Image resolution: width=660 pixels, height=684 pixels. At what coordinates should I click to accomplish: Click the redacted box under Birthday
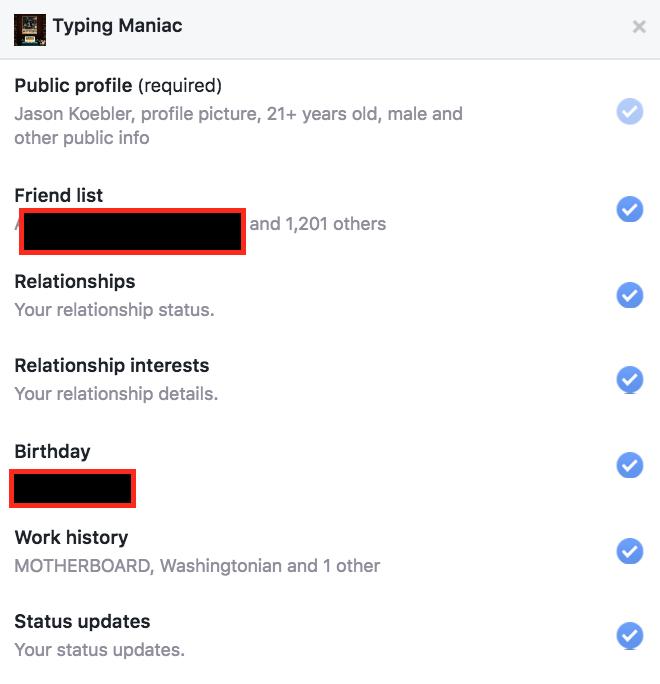(72, 489)
